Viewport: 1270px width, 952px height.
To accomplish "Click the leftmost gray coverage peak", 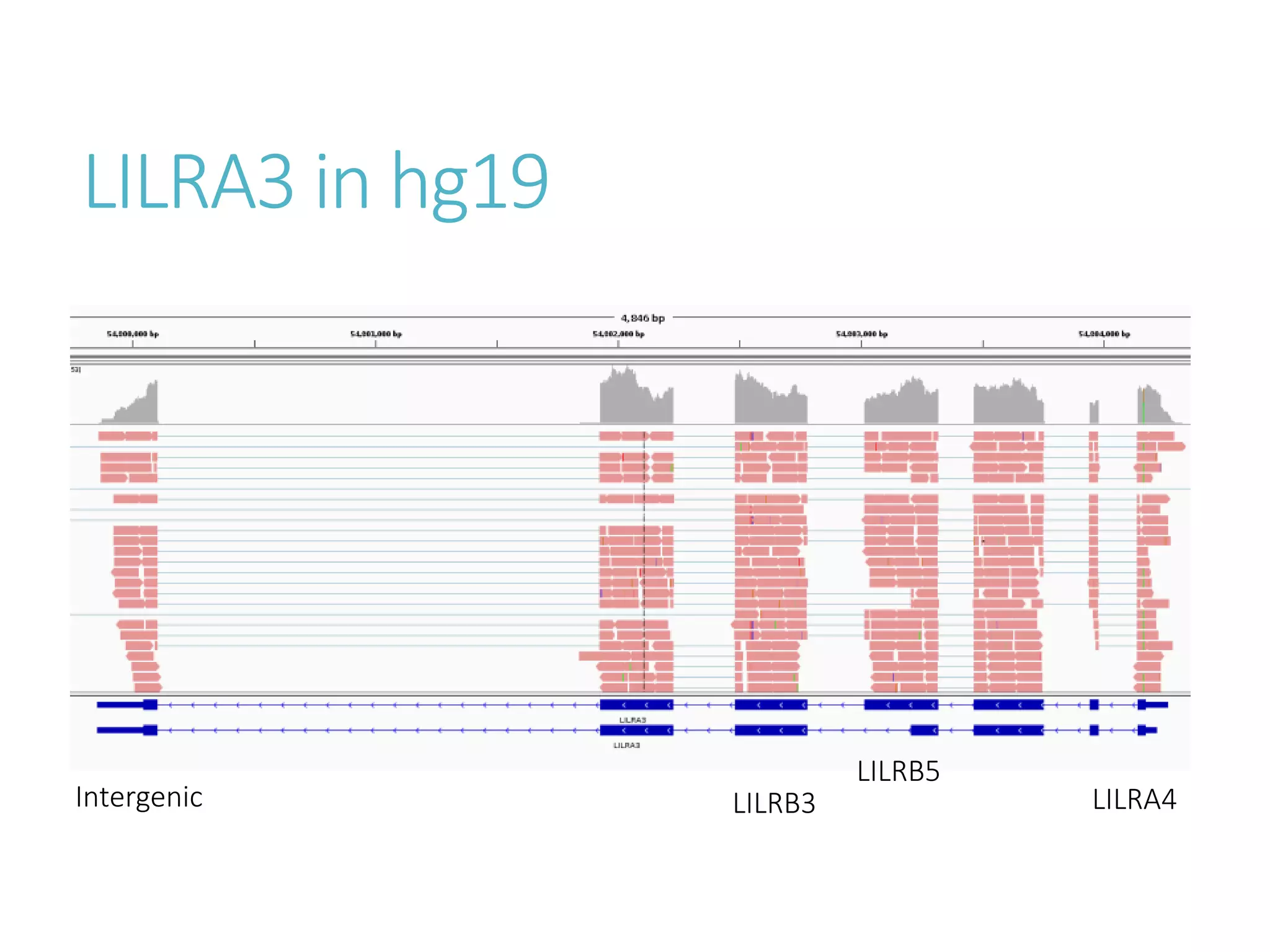I will pos(133,406).
